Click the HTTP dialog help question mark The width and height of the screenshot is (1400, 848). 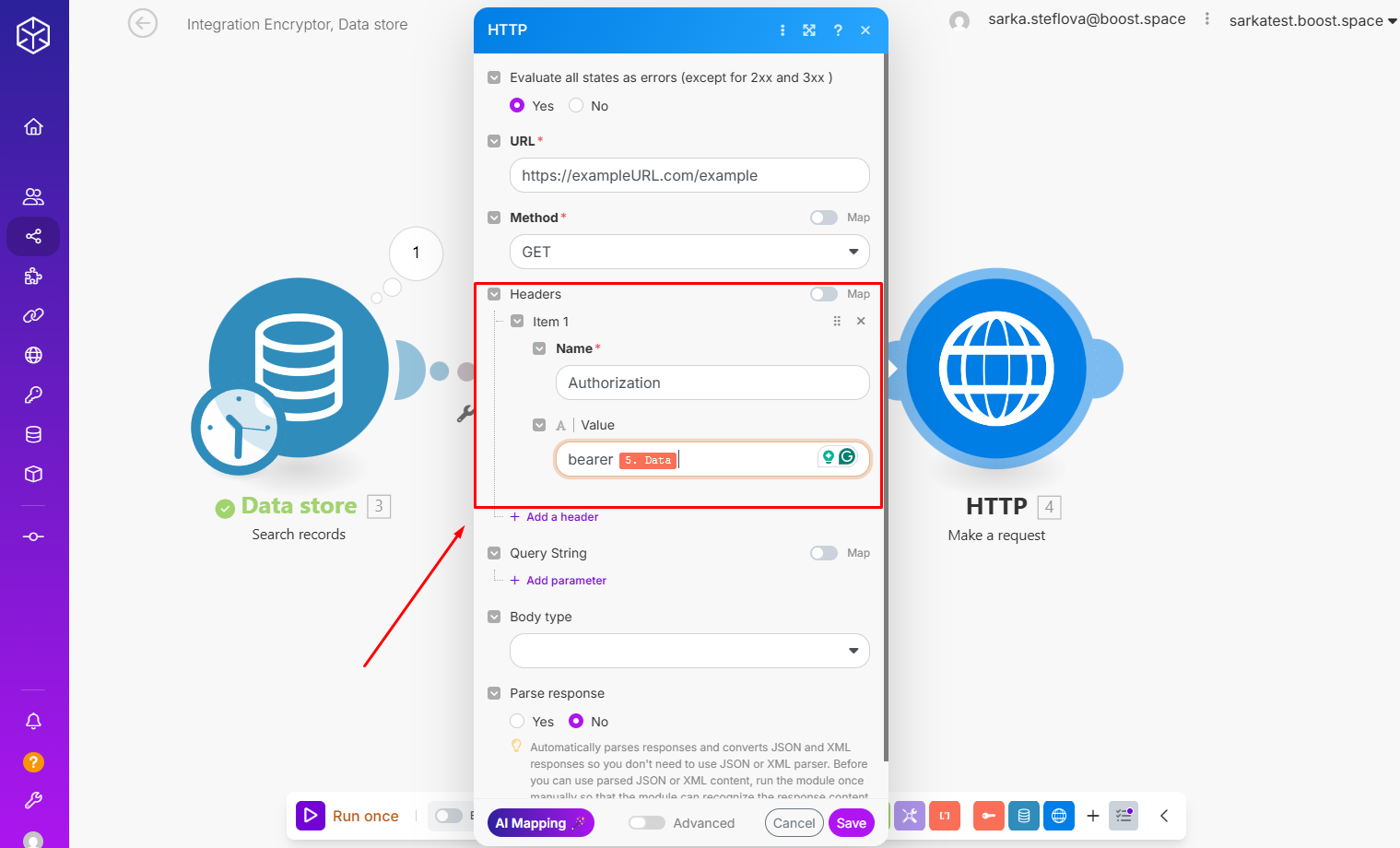point(838,30)
